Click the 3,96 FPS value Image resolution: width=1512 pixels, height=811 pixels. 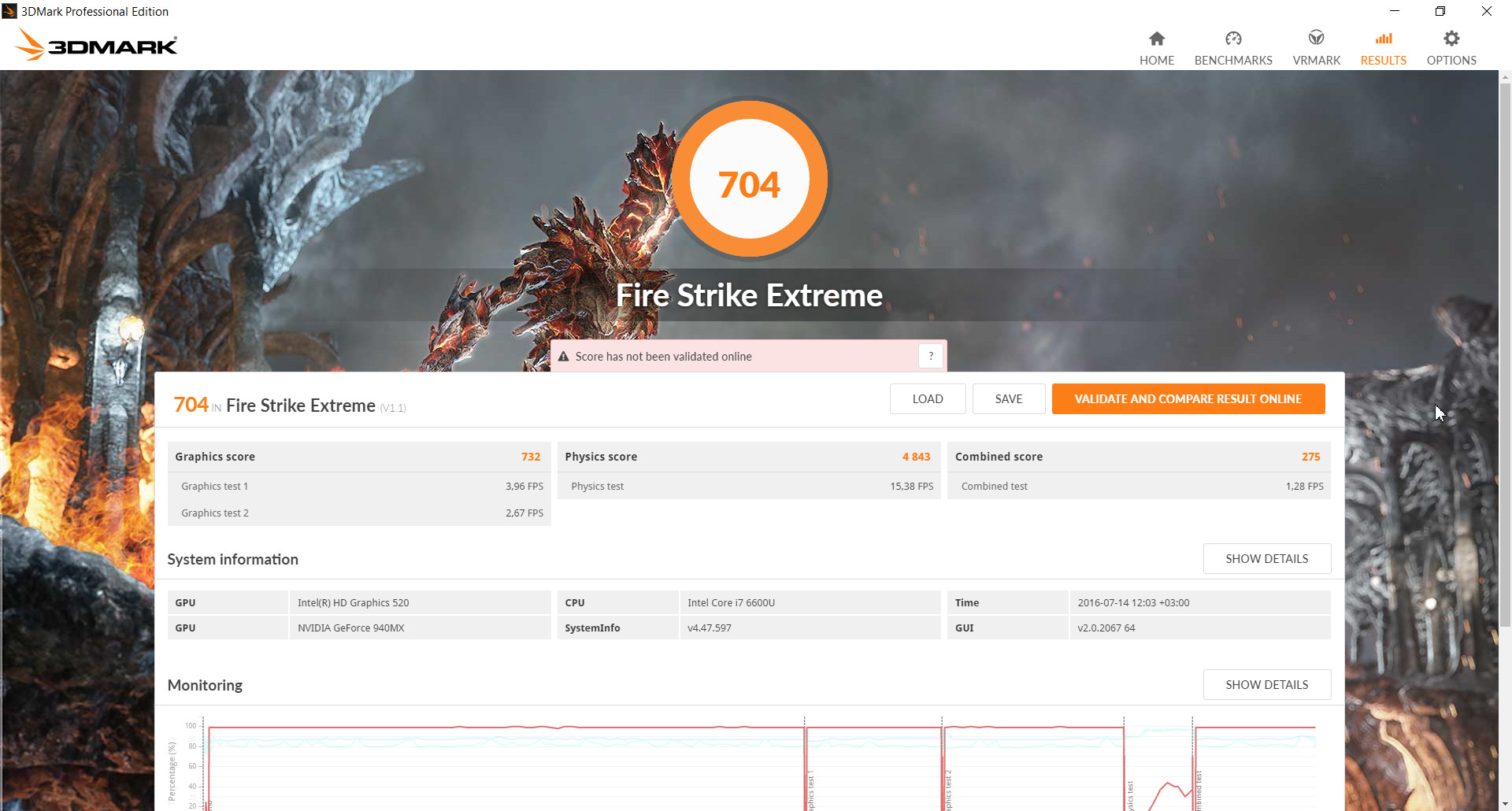[524, 487]
